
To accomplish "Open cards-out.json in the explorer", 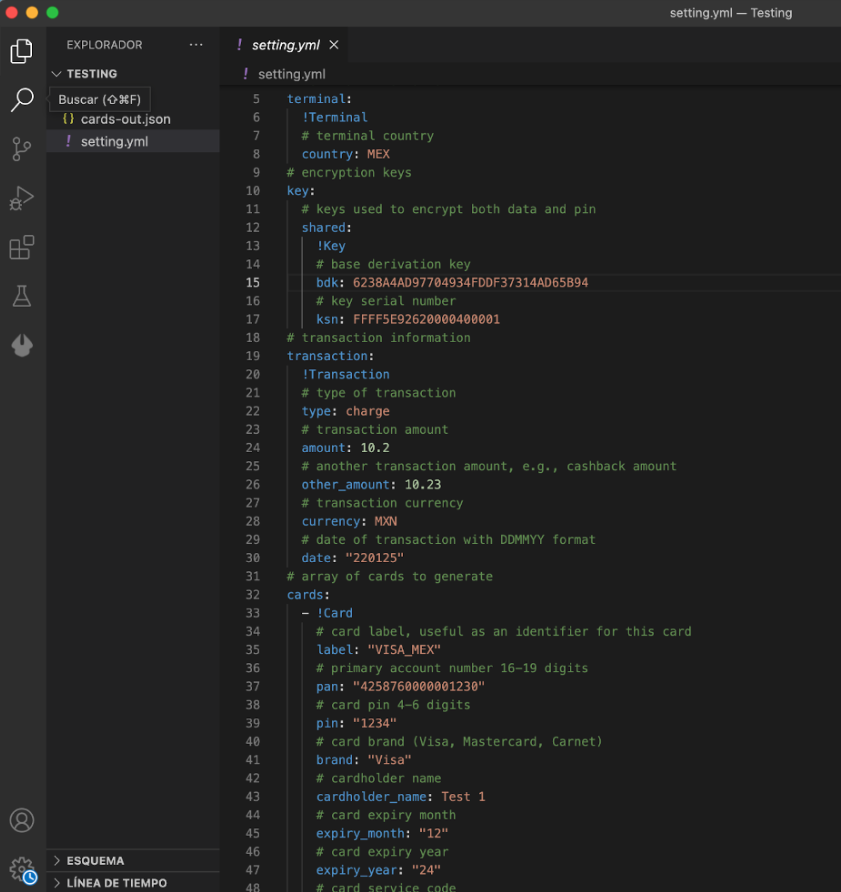I will 125,119.
